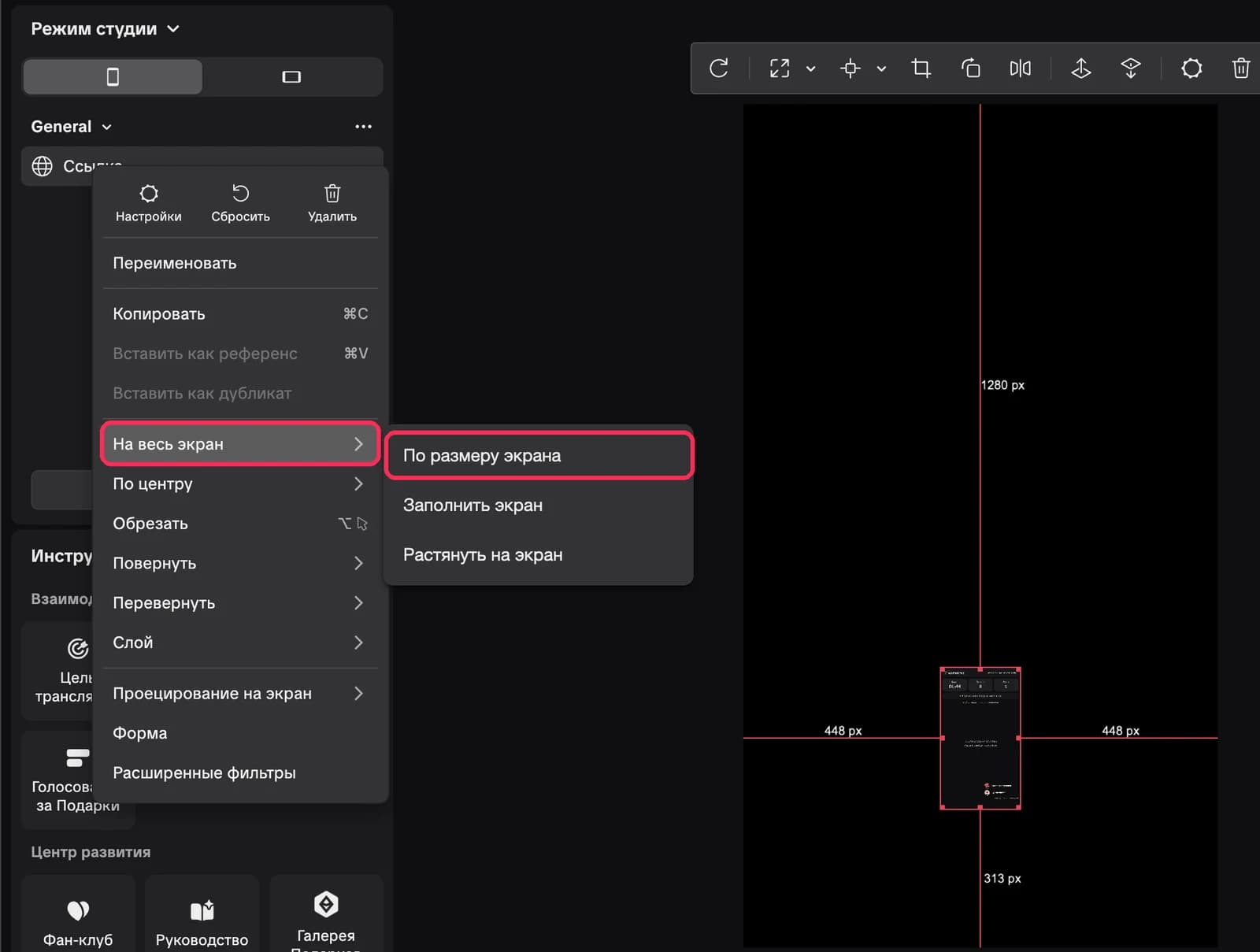Click the trash icon in the canvas toolbar
Viewport: 1260px width, 952px height.
1241,69
